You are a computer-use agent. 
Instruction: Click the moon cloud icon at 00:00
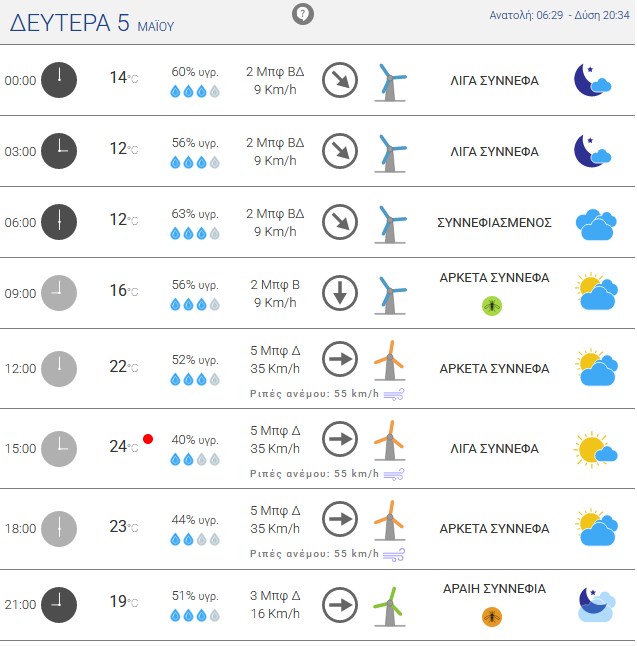click(x=593, y=80)
